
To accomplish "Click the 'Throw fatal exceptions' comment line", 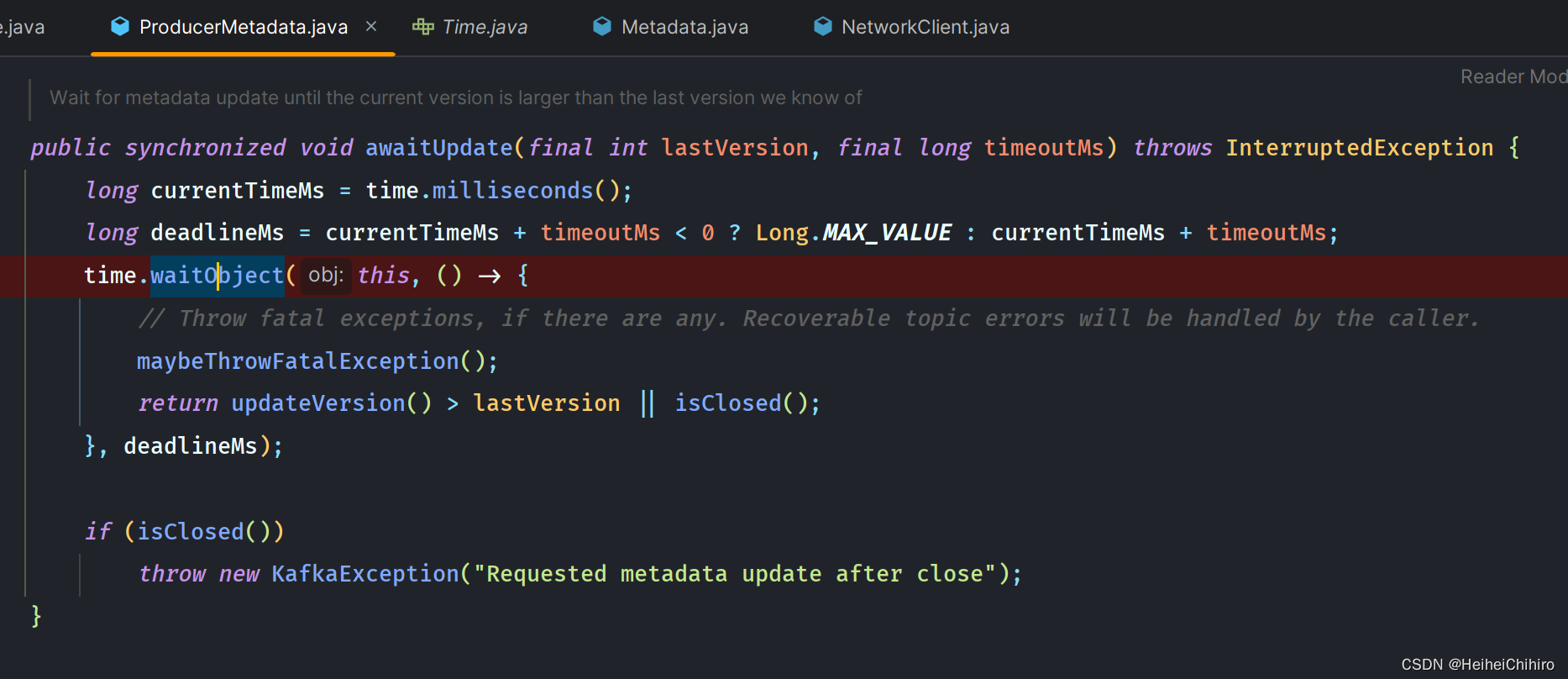I will (x=808, y=318).
